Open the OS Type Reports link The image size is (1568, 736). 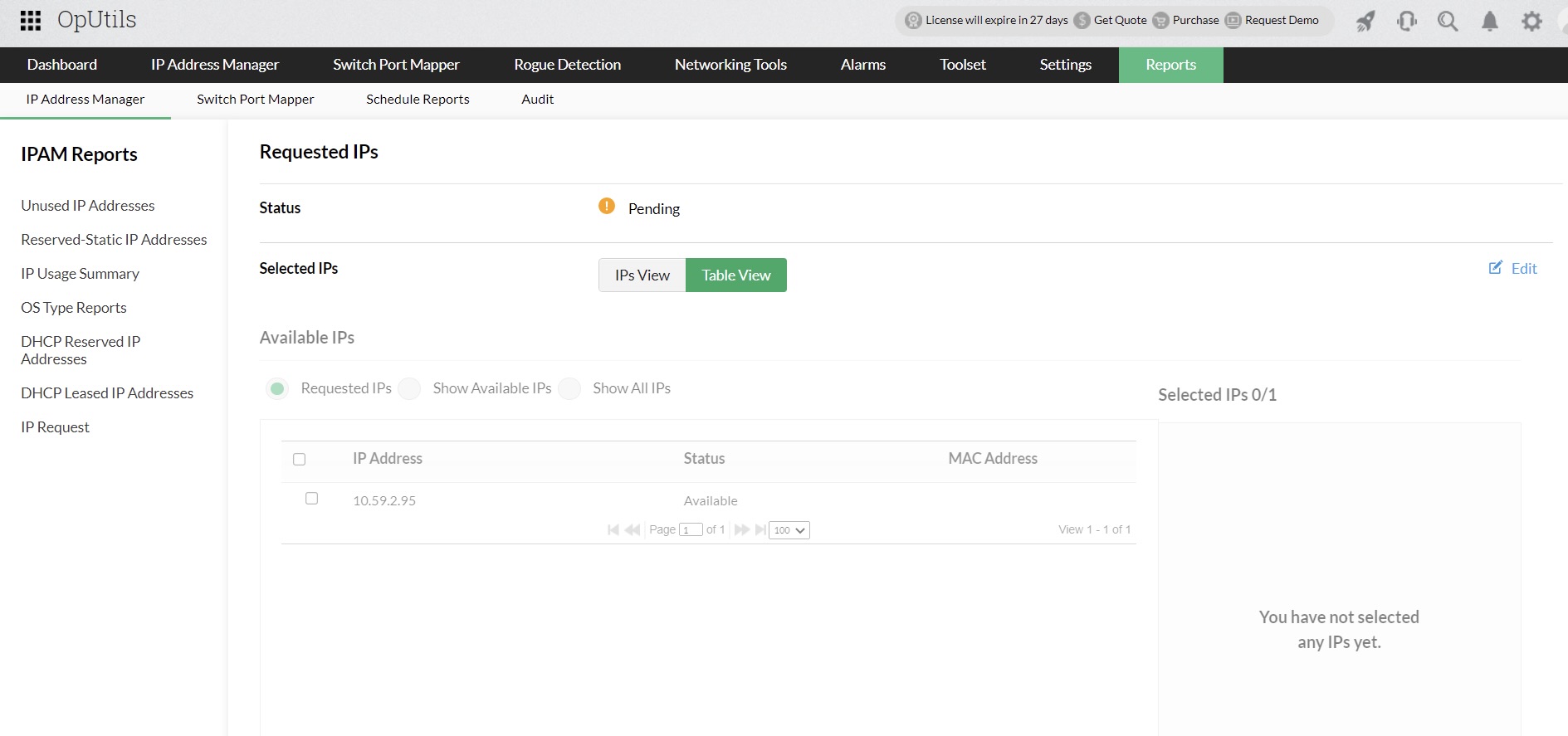74,308
